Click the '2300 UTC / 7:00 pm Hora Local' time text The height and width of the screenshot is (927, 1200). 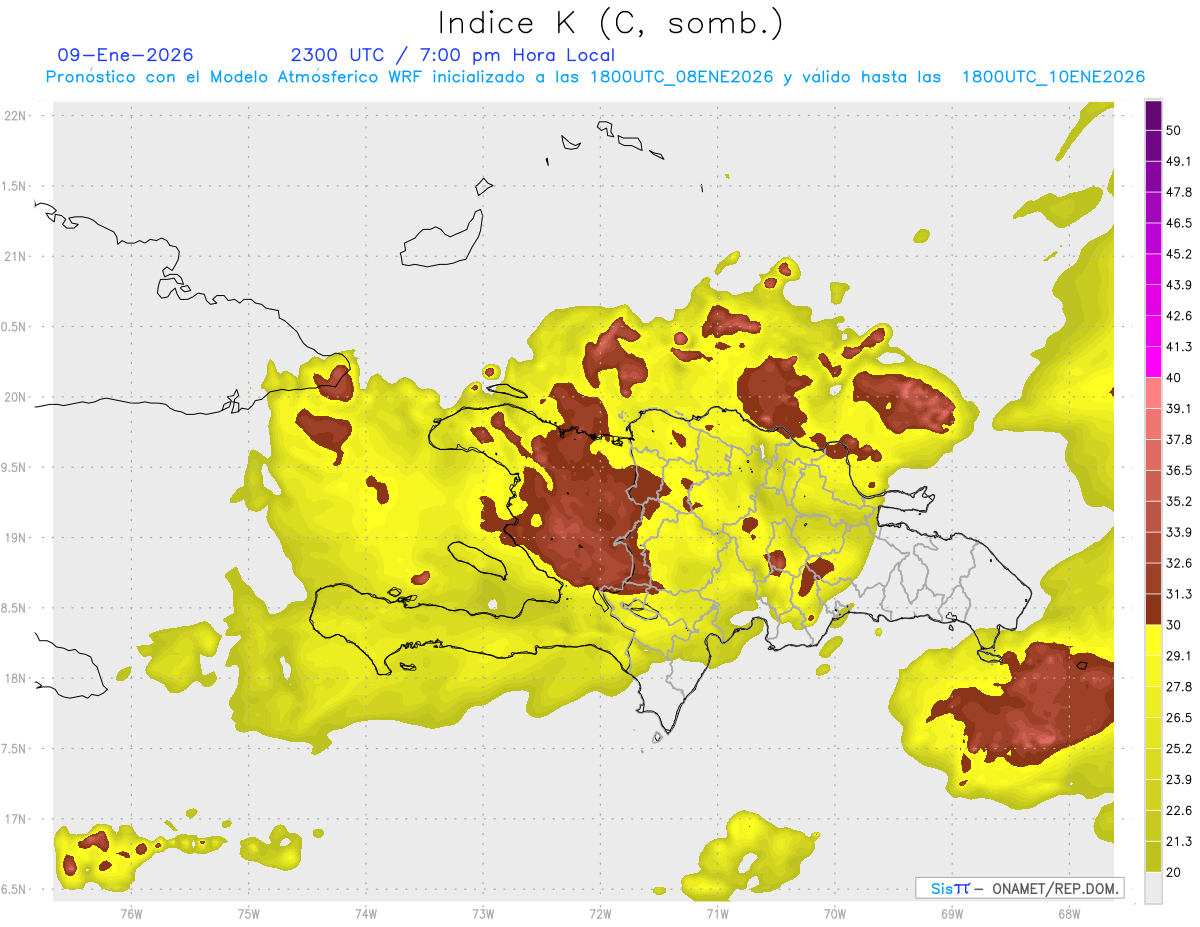coord(452,55)
